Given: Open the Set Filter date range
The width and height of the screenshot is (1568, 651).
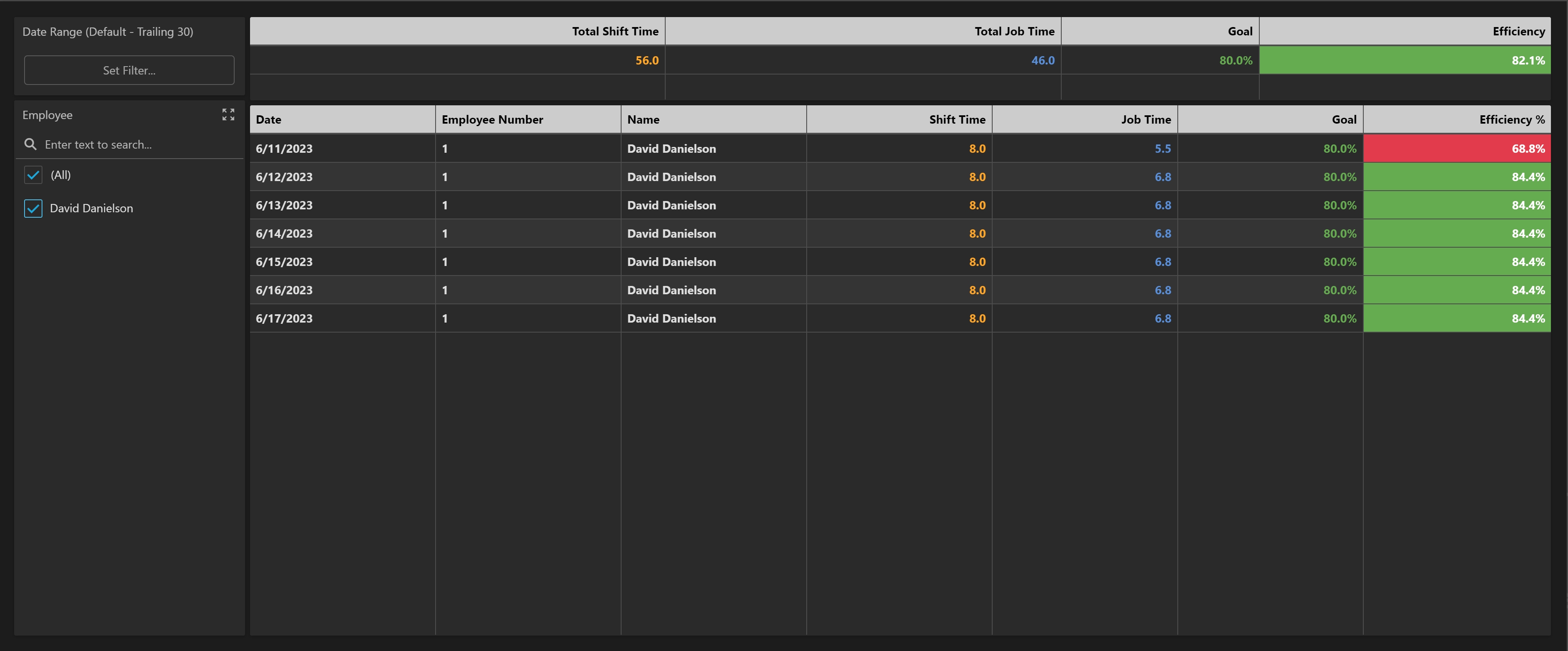Looking at the screenshot, I should [x=129, y=70].
